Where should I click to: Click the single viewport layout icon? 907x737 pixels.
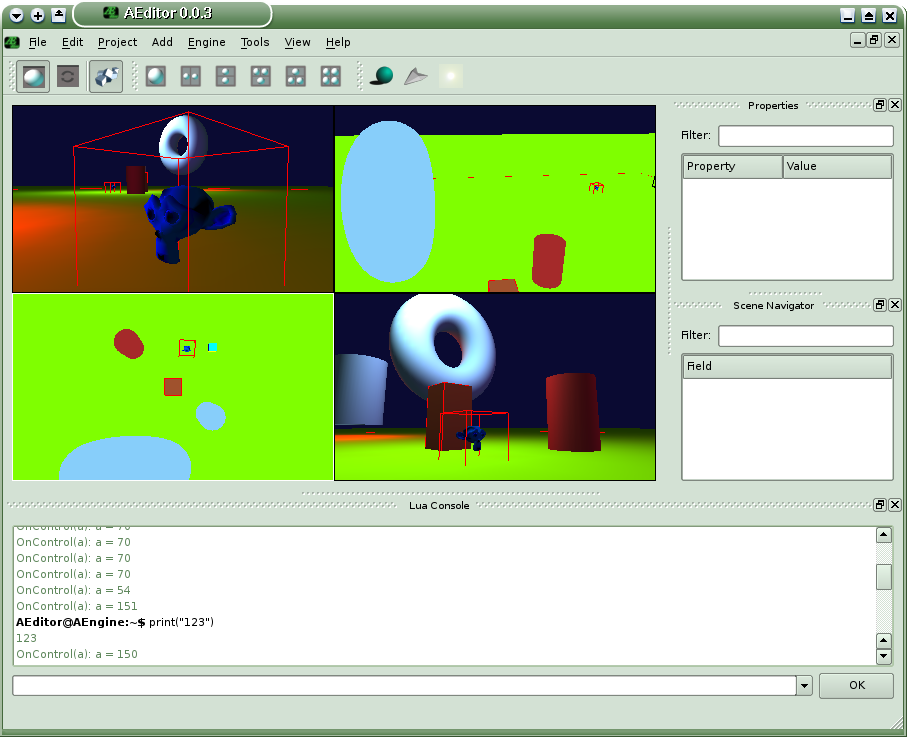[155, 76]
